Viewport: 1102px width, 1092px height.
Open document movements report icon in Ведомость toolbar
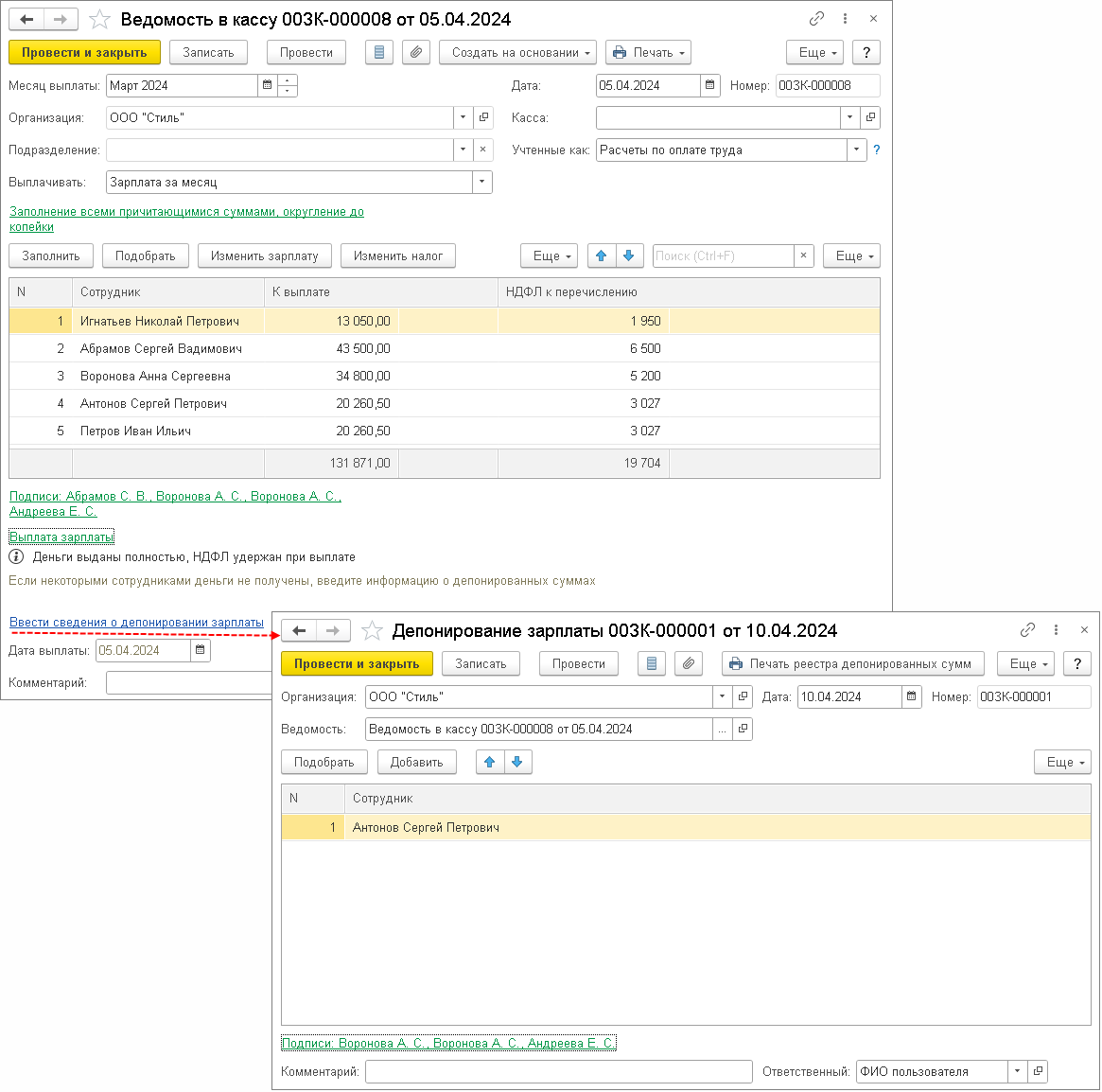click(379, 52)
